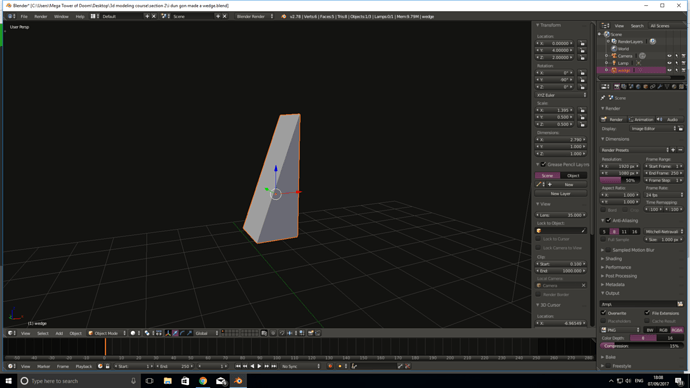Lock the Scale Z transform padlock

click(x=582, y=124)
